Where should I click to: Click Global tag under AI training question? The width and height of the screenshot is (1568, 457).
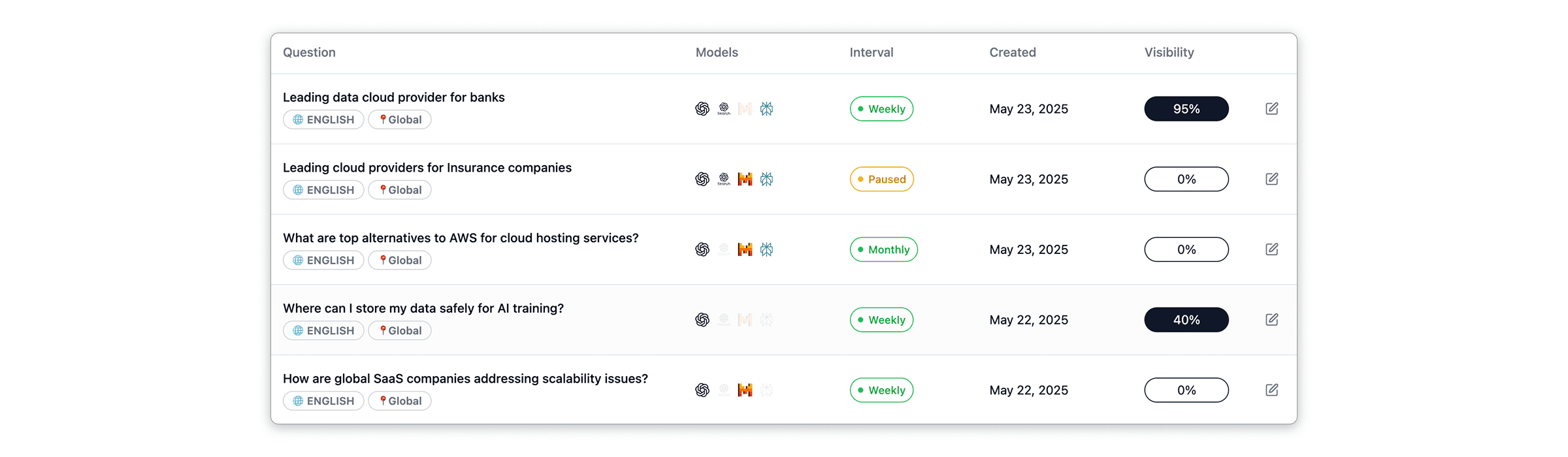coord(400,330)
